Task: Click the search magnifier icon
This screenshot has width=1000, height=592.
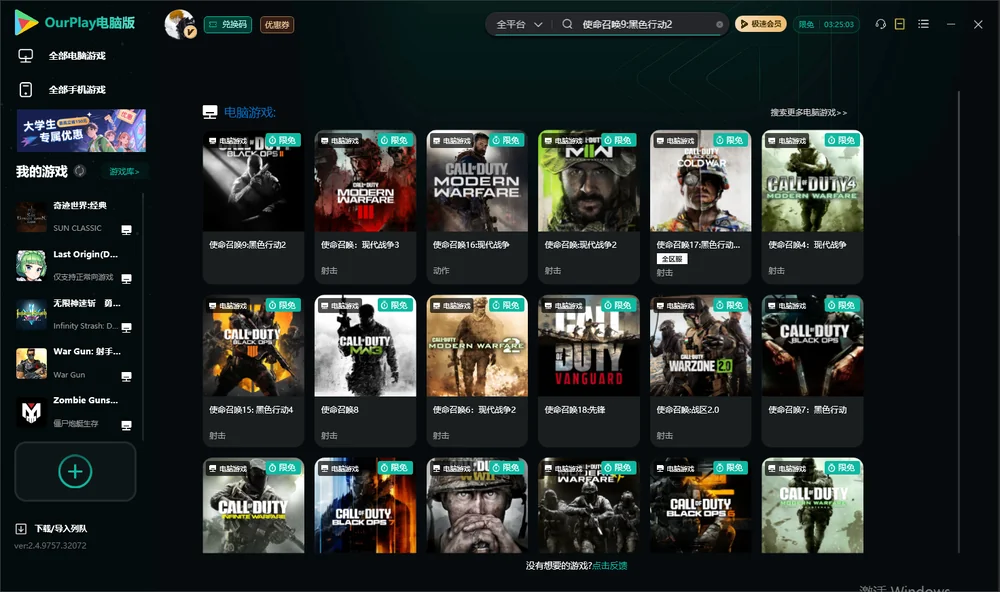Action: [x=567, y=24]
